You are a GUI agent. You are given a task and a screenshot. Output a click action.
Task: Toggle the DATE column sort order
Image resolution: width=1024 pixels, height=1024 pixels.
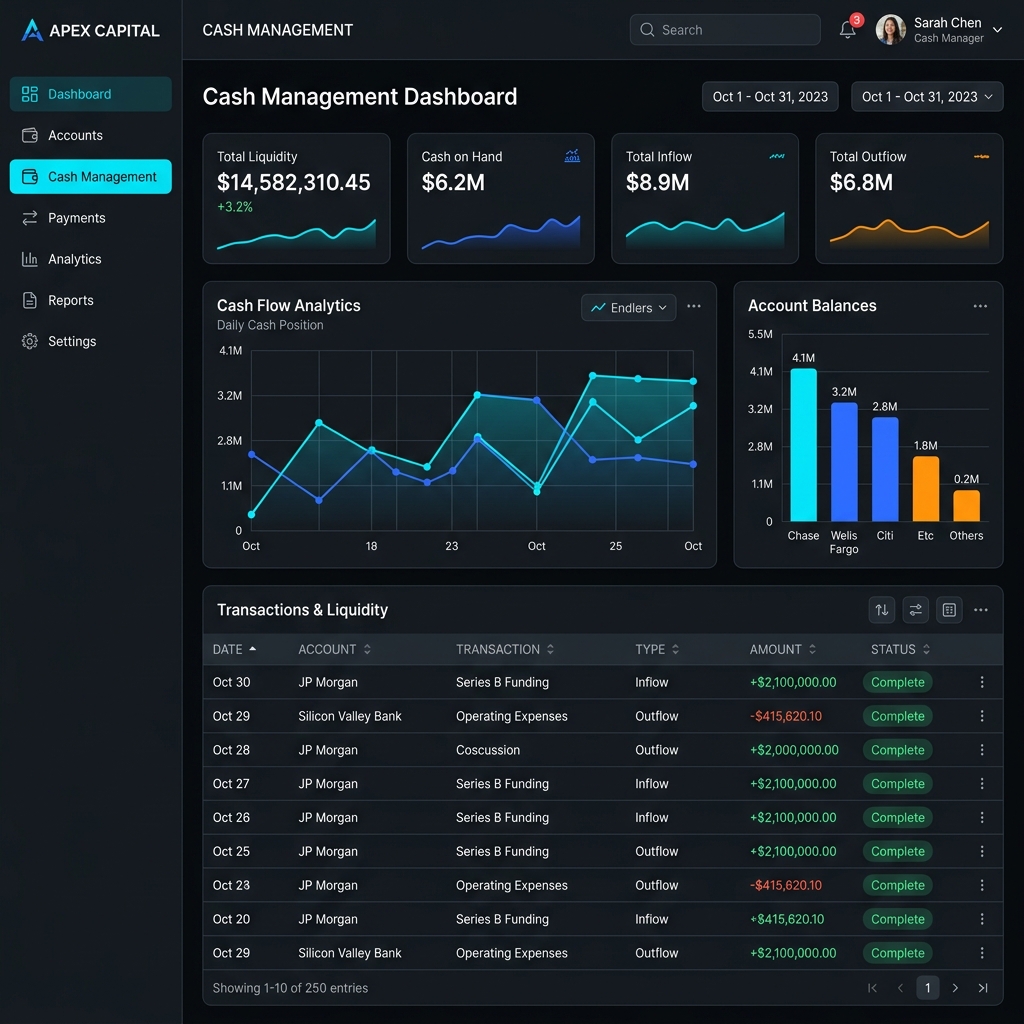pos(235,649)
